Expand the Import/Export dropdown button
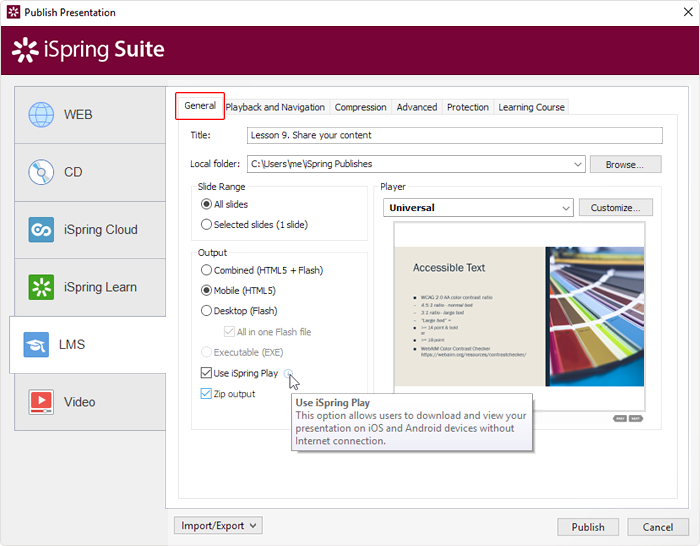The image size is (700, 546). coord(218,525)
